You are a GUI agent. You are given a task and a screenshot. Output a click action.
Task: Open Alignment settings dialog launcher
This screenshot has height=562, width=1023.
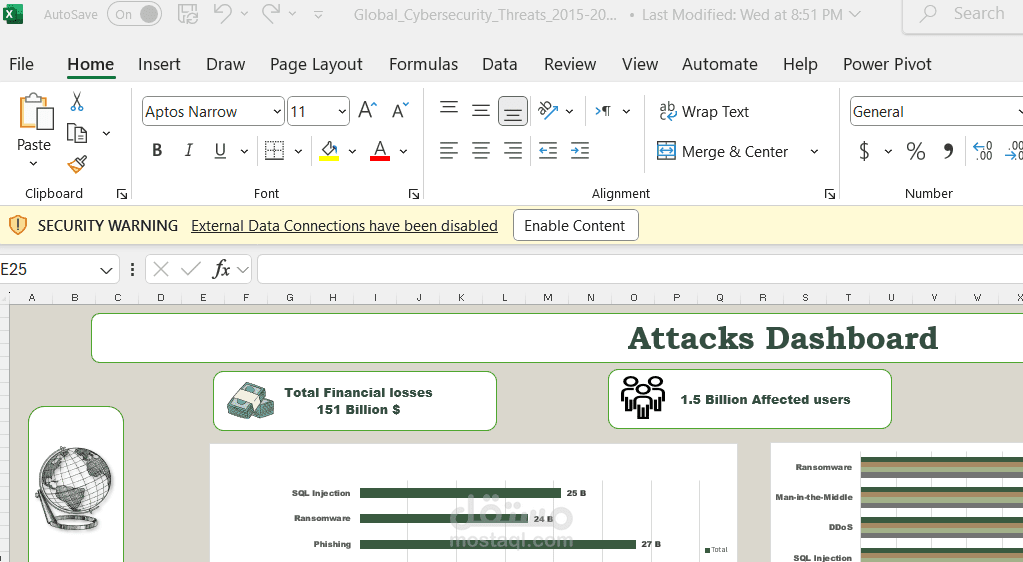point(830,194)
